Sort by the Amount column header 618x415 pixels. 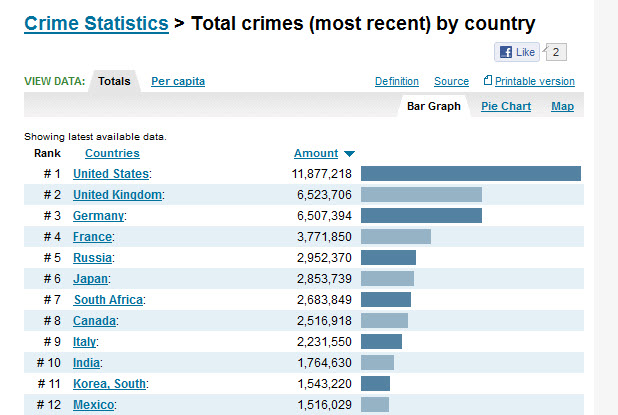pyautogui.click(x=316, y=153)
